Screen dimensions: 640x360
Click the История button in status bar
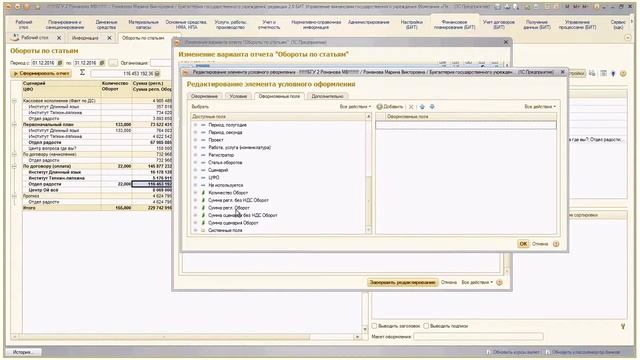pyautogui.click(x=23, y=352)
